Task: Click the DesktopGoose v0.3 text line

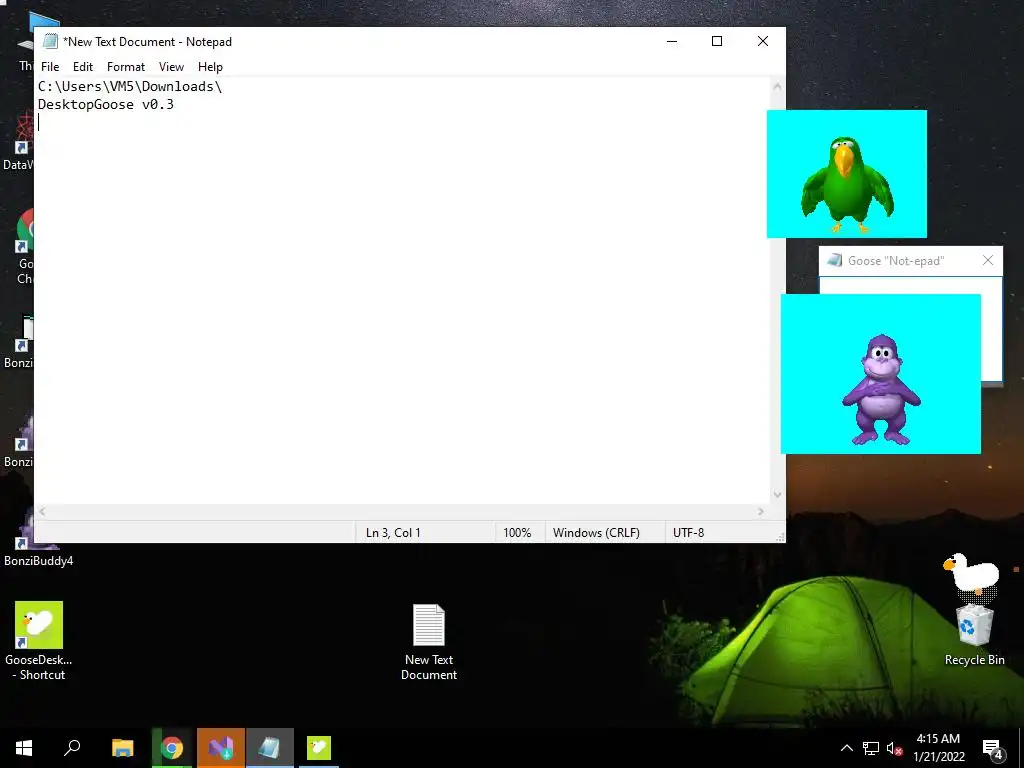Action: pos(106,104)
